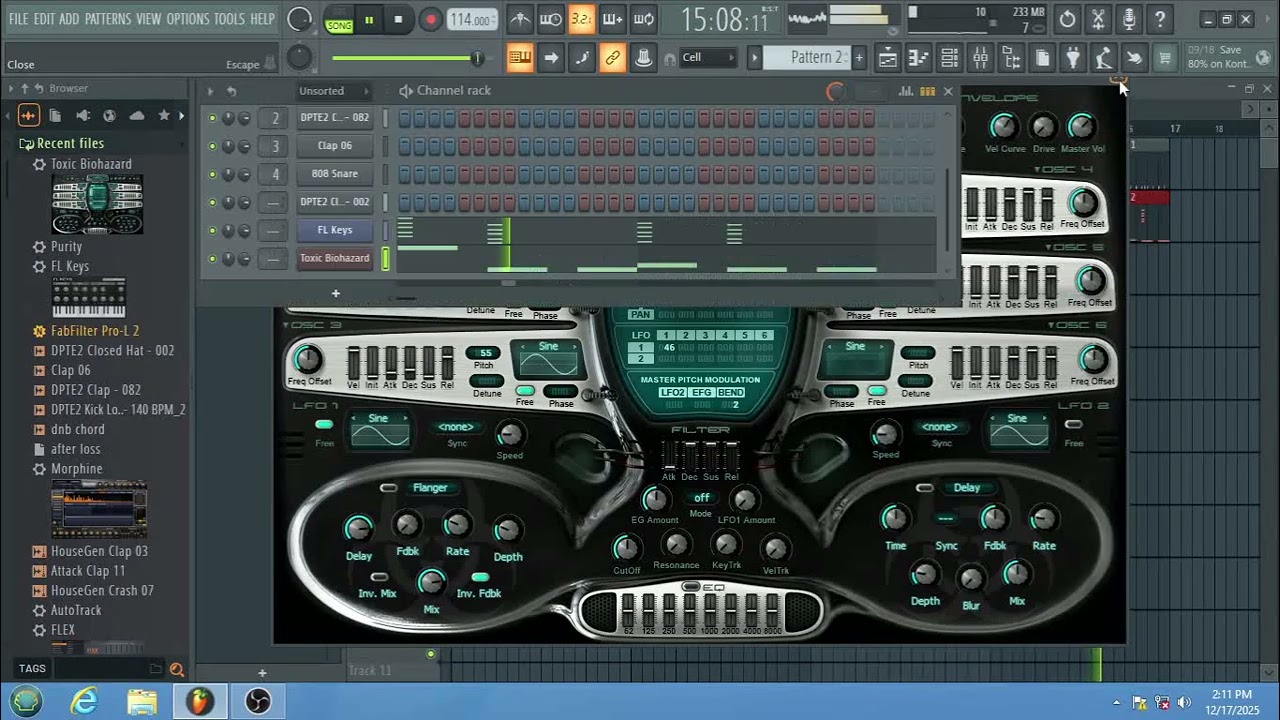1280x720 pixels.
Task: Close the Channel rack window
Action: (948, 91)
